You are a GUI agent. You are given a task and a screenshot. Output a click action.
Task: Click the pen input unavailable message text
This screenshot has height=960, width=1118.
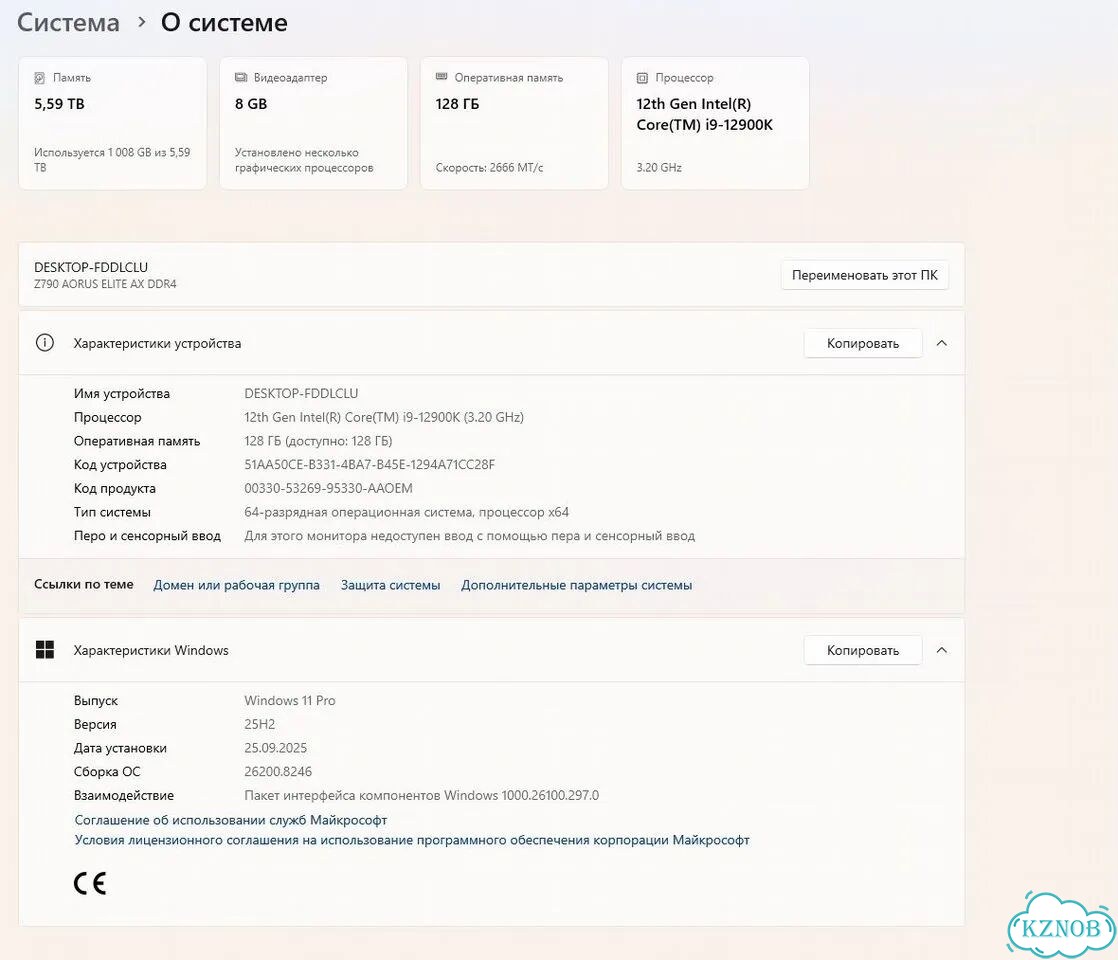(469, 536)
